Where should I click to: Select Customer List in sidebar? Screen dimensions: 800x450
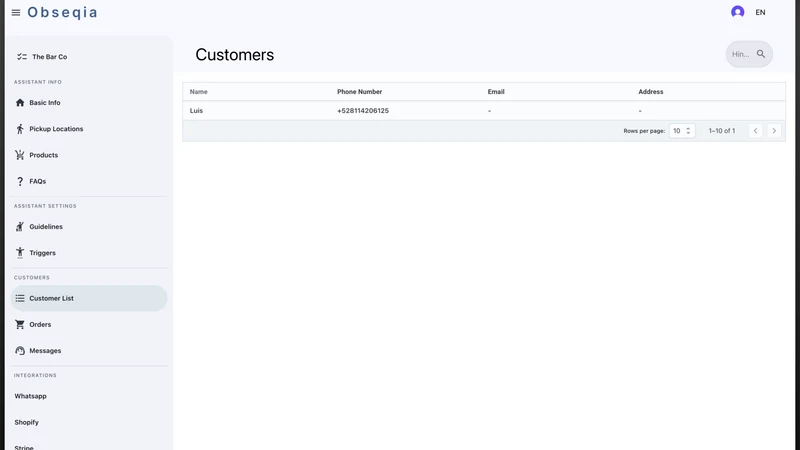[x=89, y=298]
